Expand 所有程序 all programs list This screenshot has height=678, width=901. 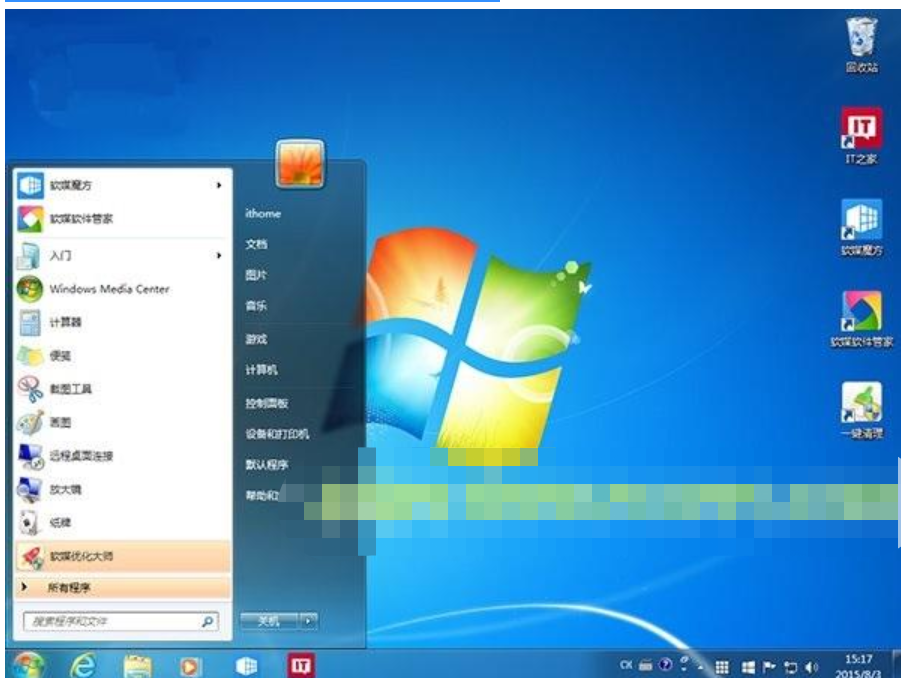(122, 587)
